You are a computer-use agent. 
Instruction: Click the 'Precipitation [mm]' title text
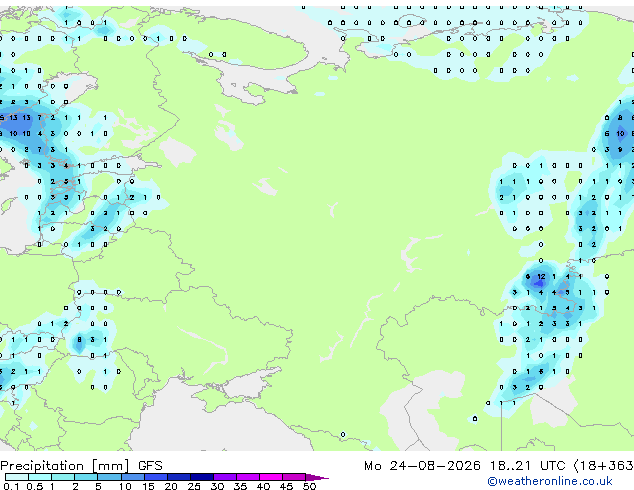[65, 466]
